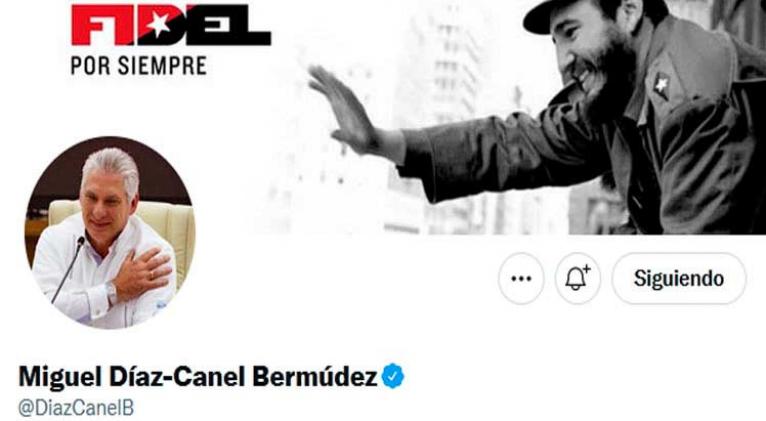Screen dimensions: 766x421
Task: Select the @DiazCanelB handle
Action: pyautogui.click(x=76, y=408)
